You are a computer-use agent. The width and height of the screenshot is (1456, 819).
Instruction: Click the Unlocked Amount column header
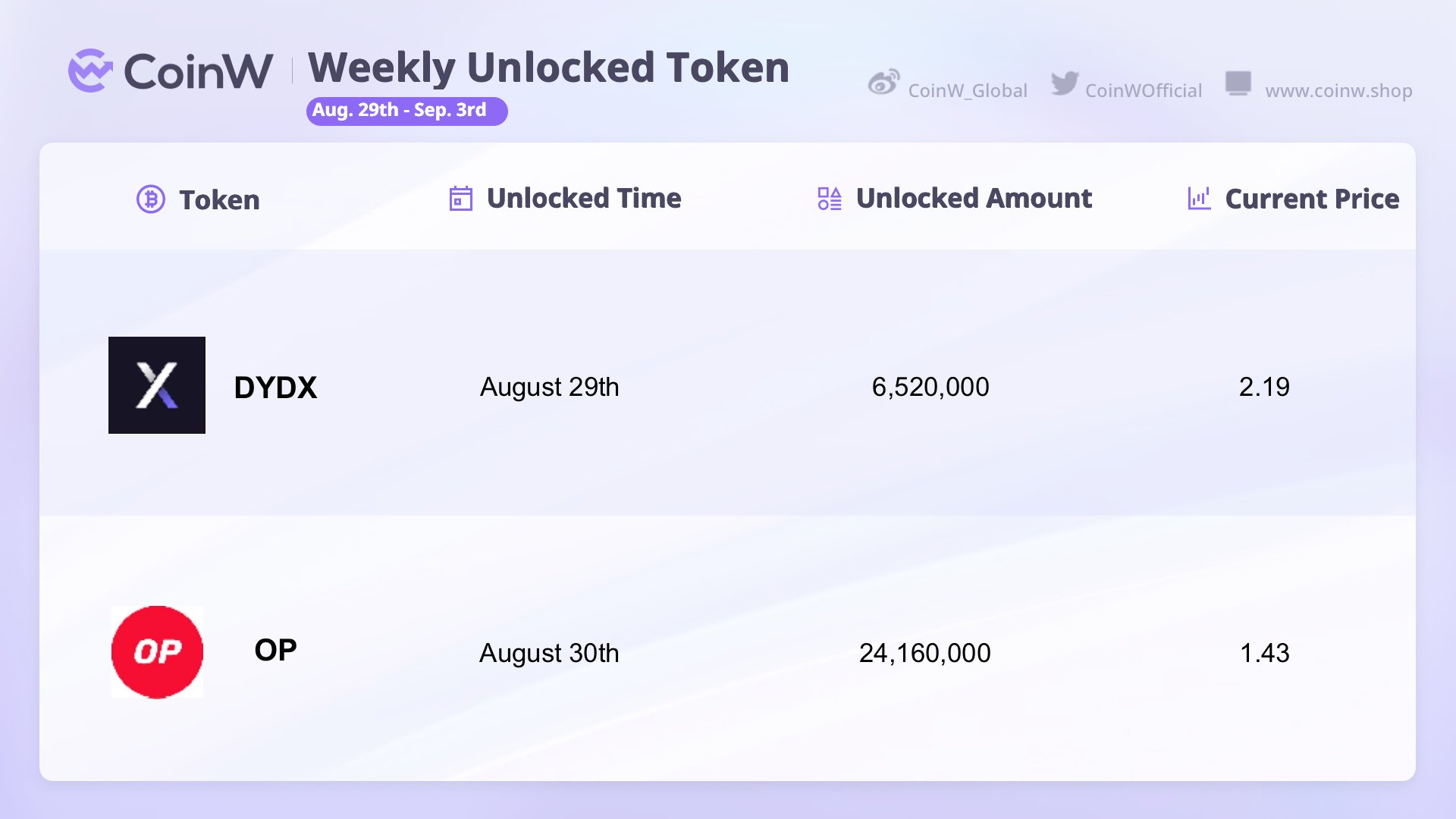(x=974, y=199)
